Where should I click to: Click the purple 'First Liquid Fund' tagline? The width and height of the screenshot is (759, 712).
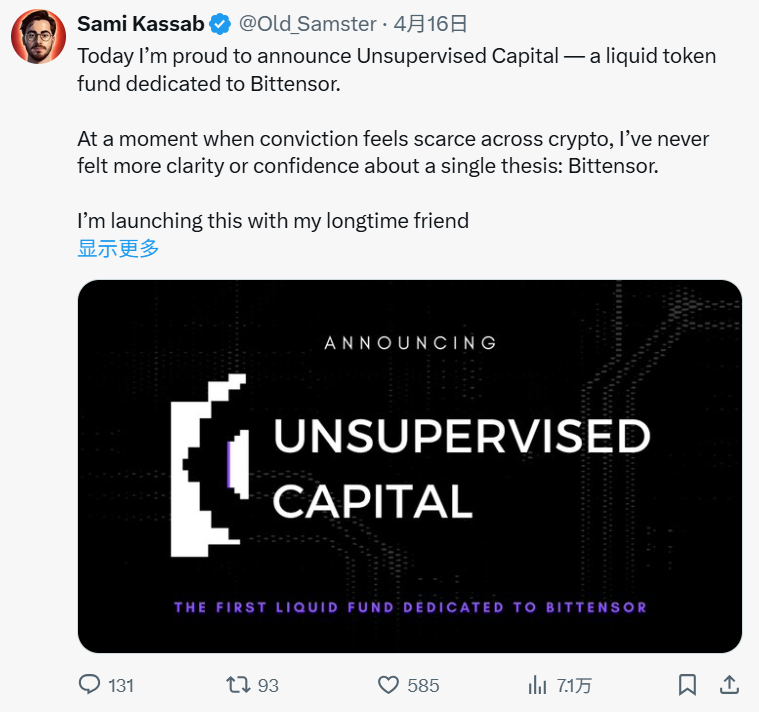click(410, 607)
